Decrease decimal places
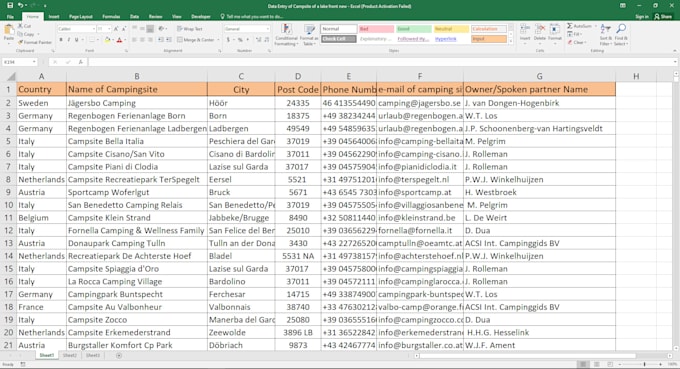This screenshot has width=680, height=369. [x=266, y=40]
